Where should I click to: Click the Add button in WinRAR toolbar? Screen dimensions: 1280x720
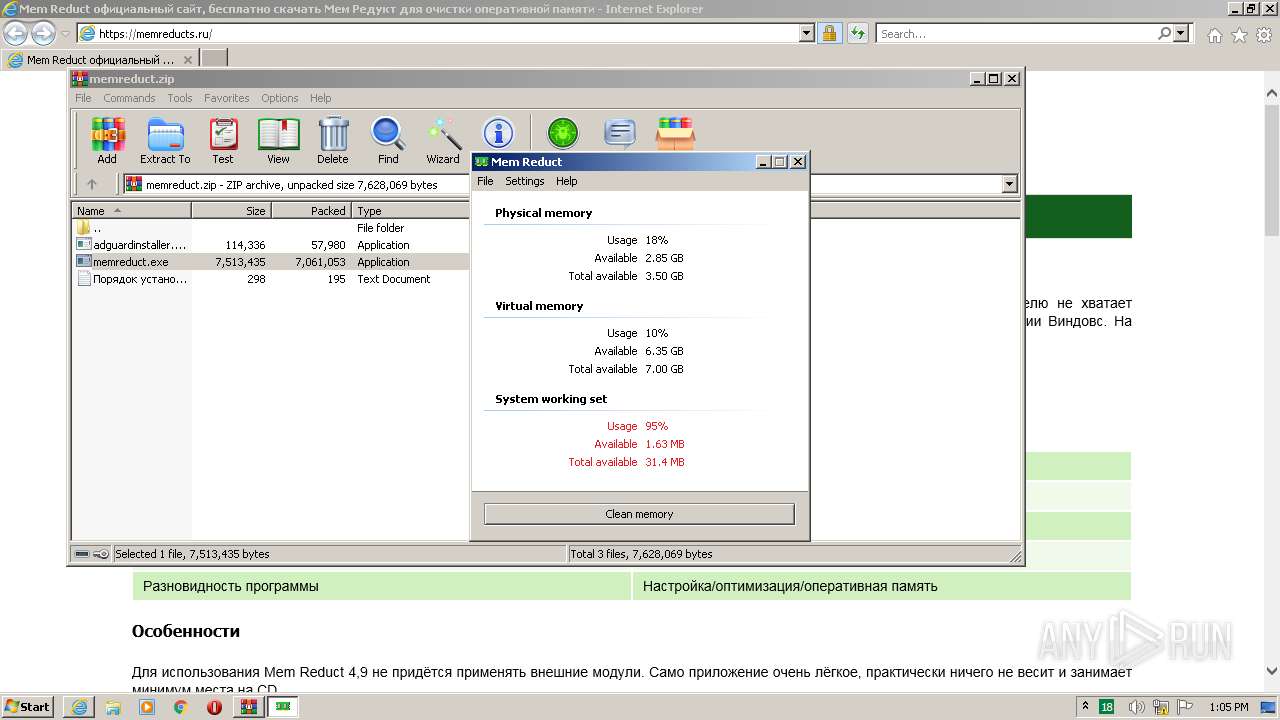pyautogui.click(x=107, y=140)
